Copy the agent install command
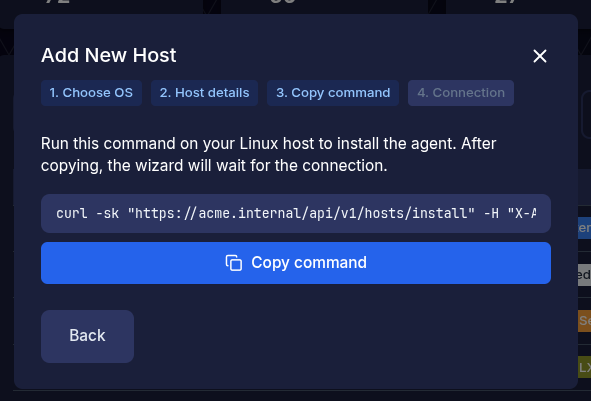The width and height of the screenshot is (591, 401). tap(296, 263)
